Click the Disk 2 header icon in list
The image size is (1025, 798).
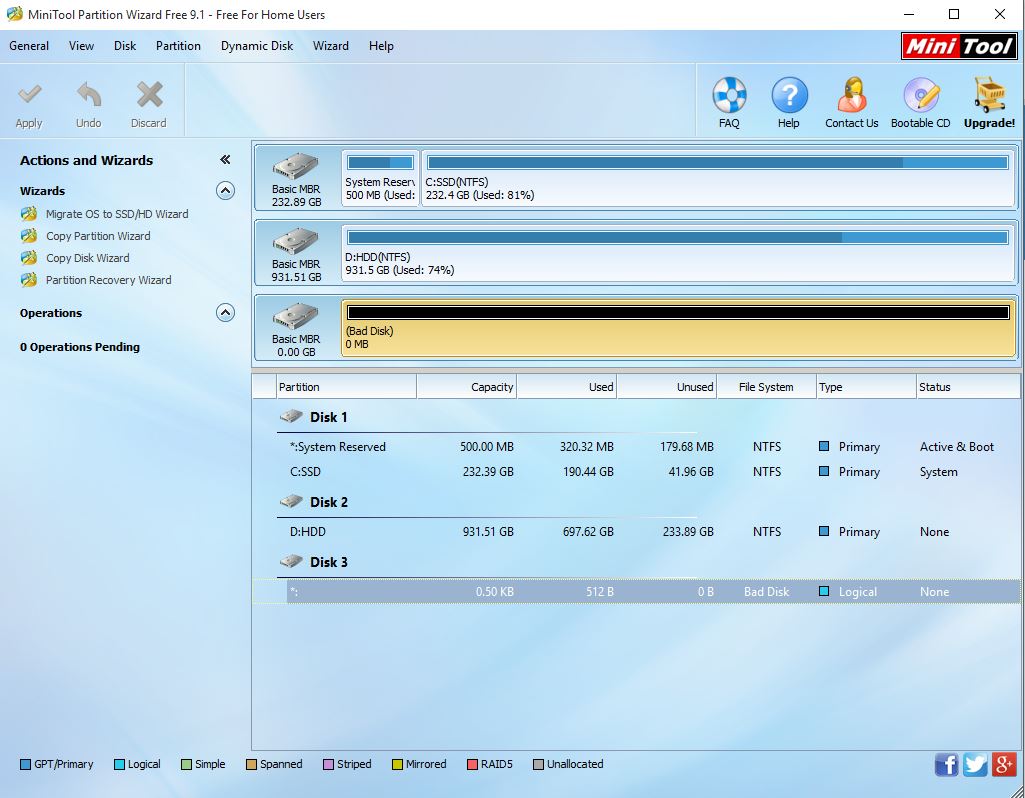coord(292,501)
